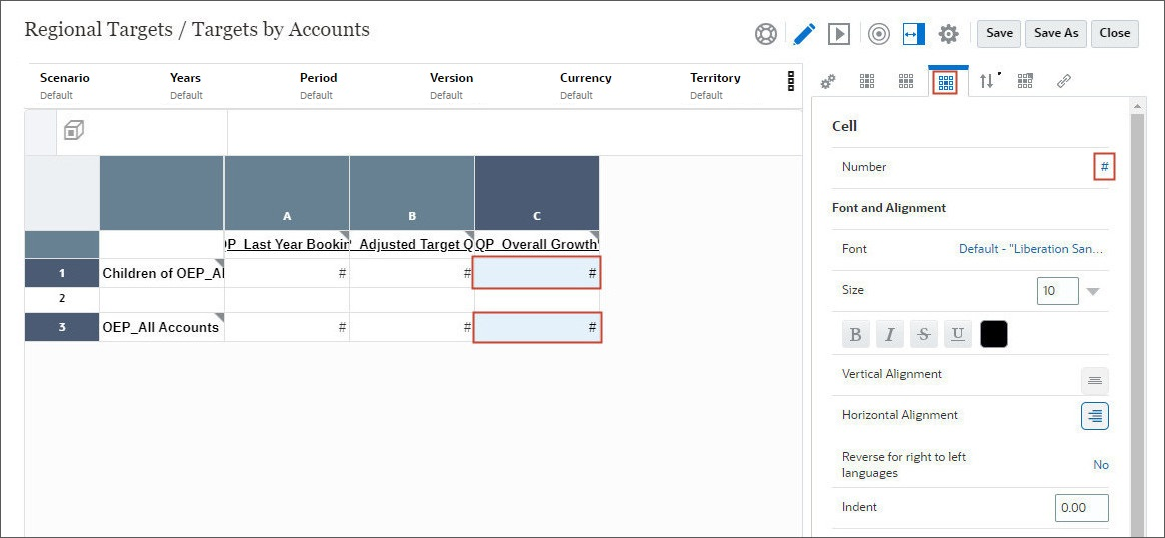Viewport: 1165px width, 538px height.
Task: Change Vertical Alignment button
Action: pos(1094,380)
